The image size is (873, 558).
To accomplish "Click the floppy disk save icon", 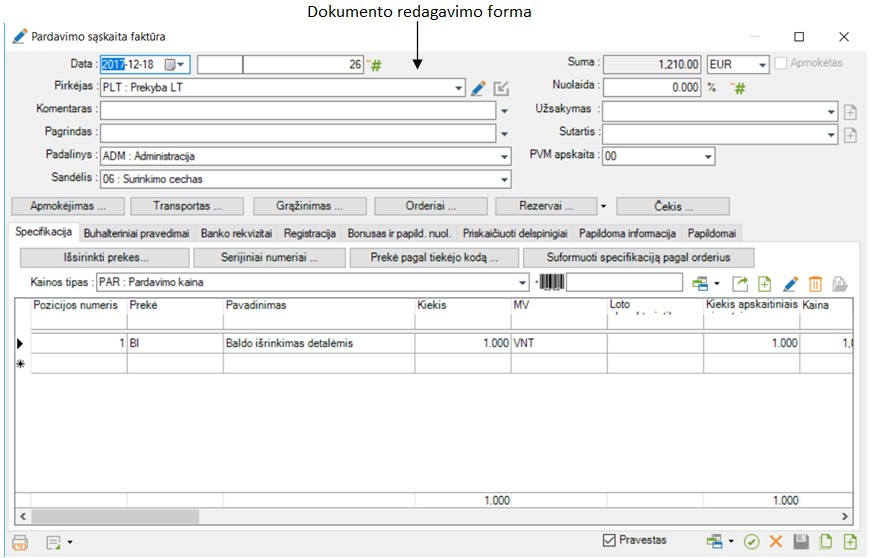I will pos(800,542).
